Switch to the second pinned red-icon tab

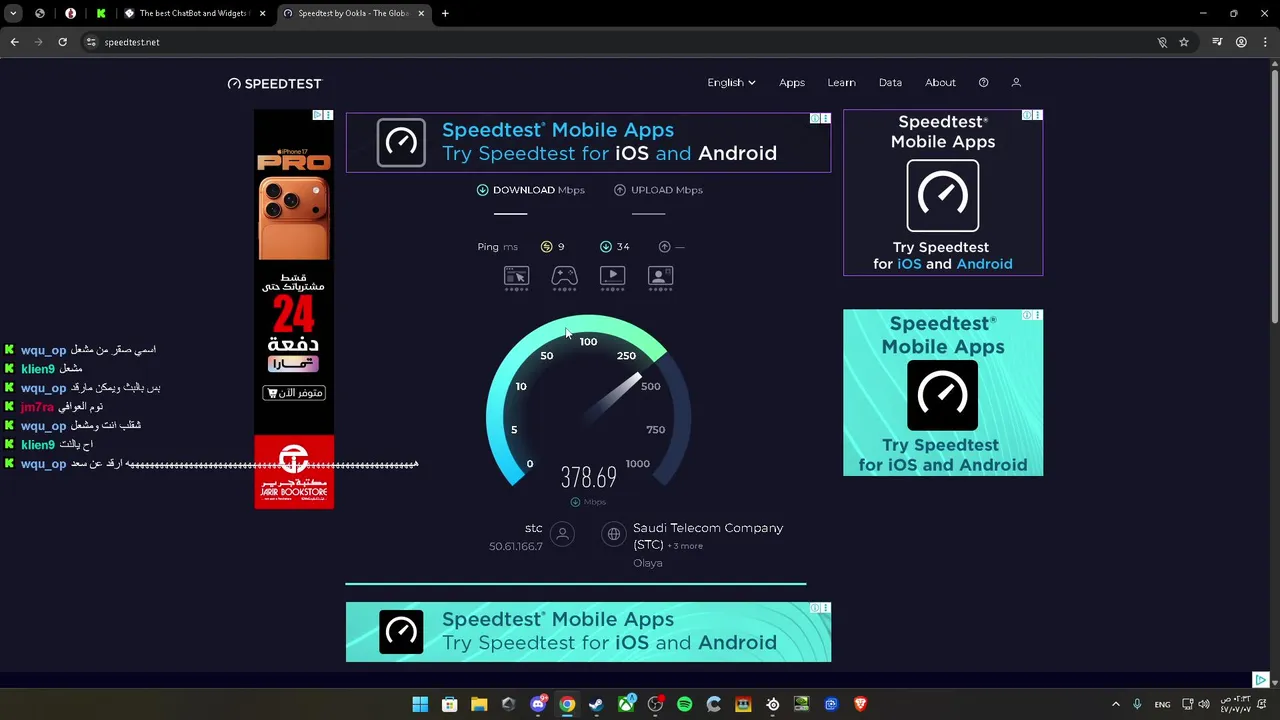pyautogui.click(x=70, y=13)
